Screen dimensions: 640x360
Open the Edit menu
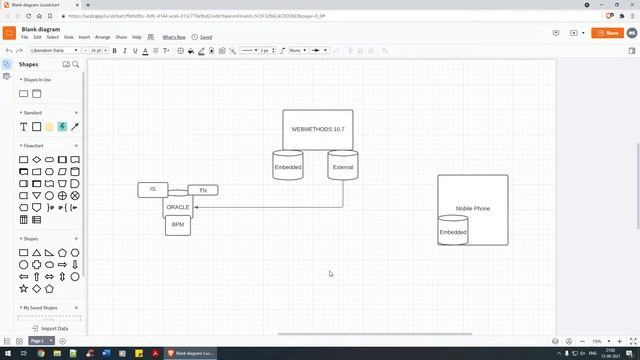point(38,37)
